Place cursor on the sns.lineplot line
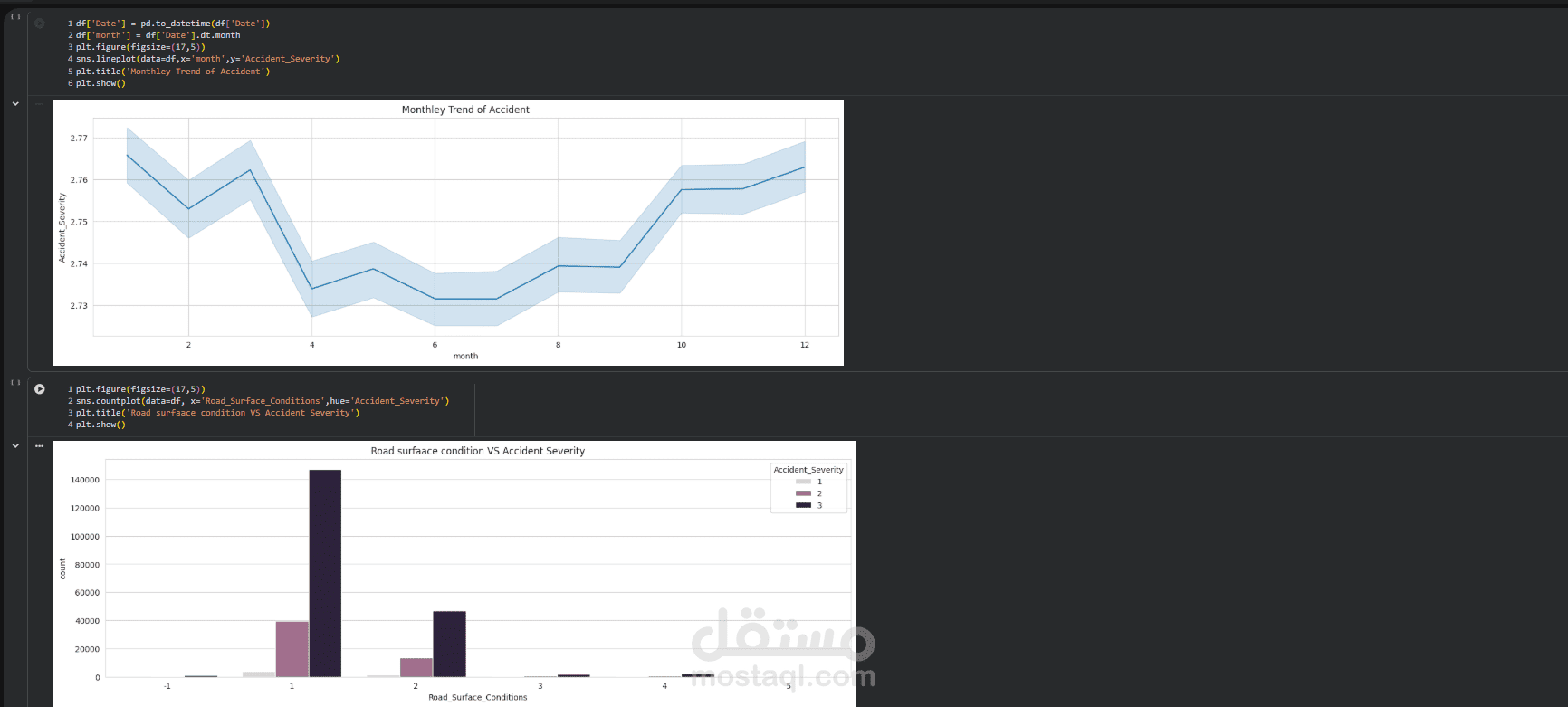 point(208,59)
